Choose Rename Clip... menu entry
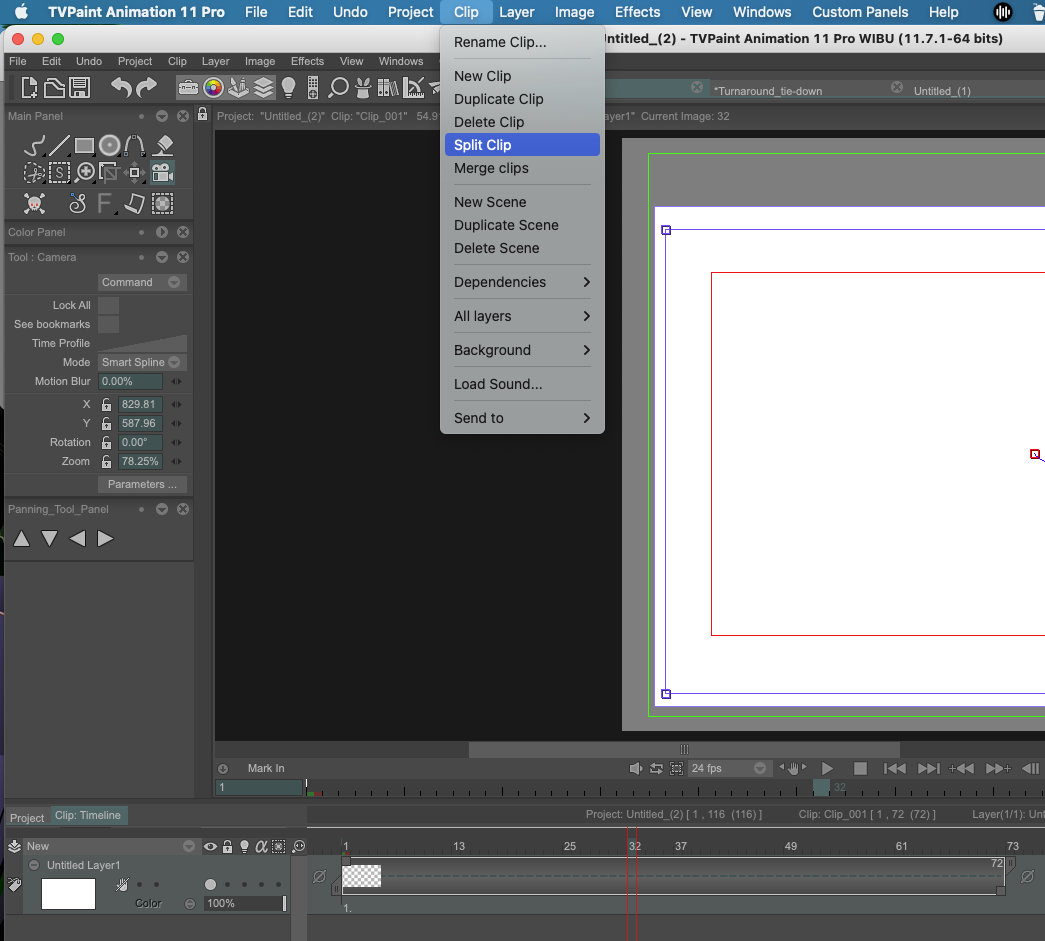 (x=522, y=42)
